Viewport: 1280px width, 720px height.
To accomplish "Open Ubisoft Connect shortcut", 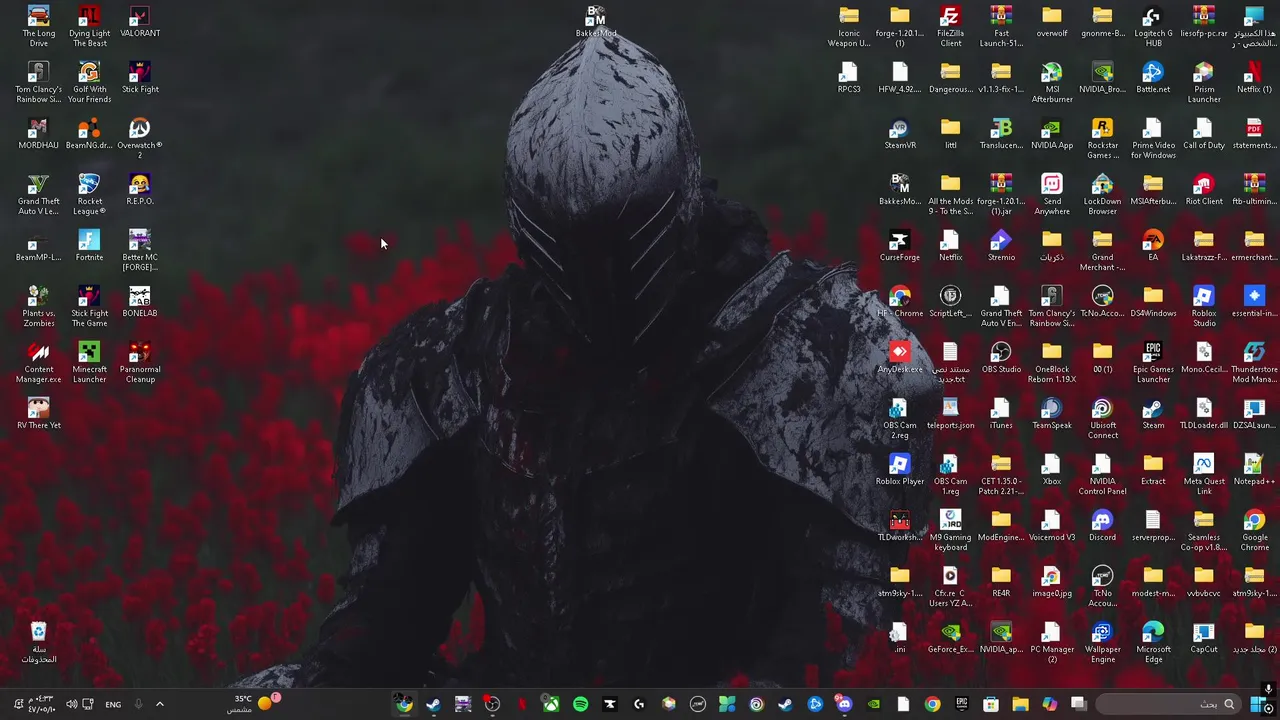I will pos(1102,418).
